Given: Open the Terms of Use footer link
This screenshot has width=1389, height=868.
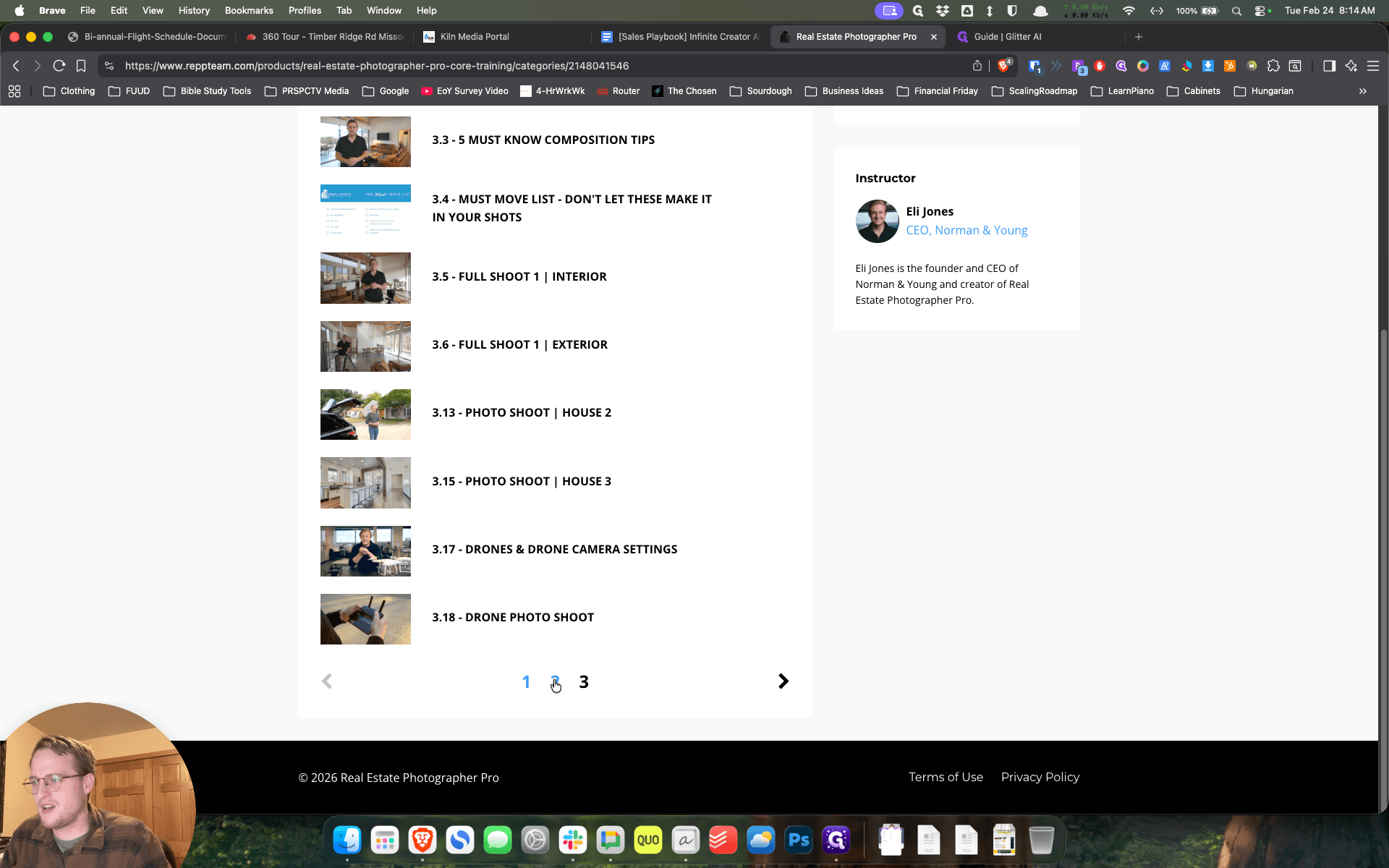Looking at the screenshot, I should [946, 777].
